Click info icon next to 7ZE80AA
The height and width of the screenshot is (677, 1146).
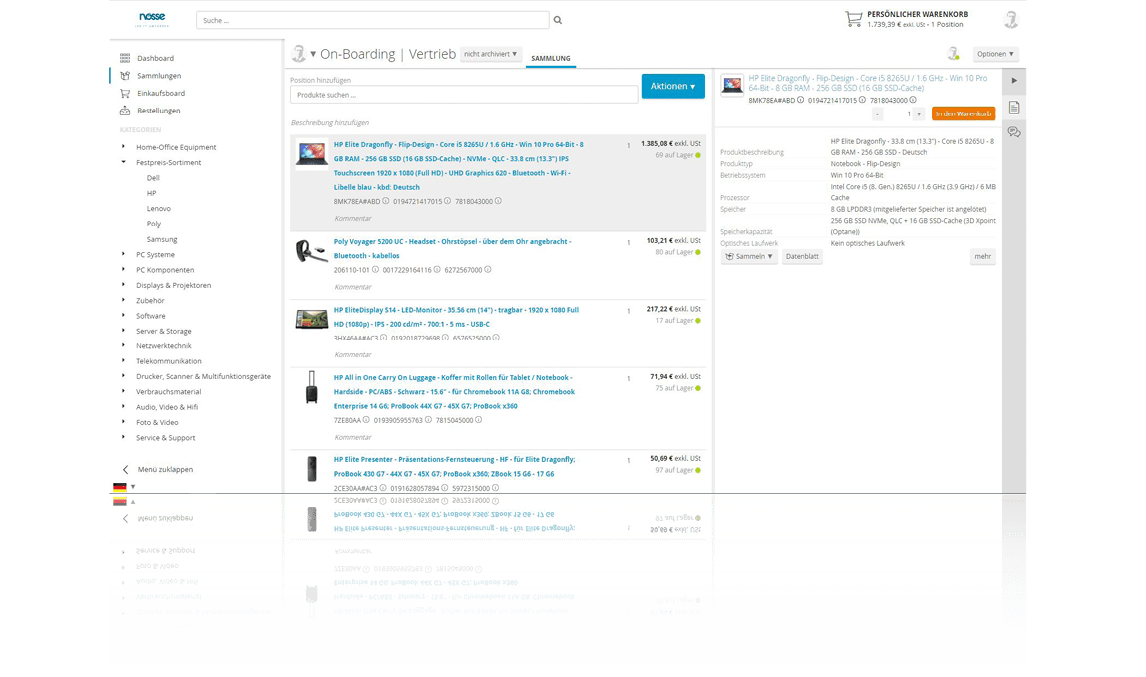pos(366,420)
